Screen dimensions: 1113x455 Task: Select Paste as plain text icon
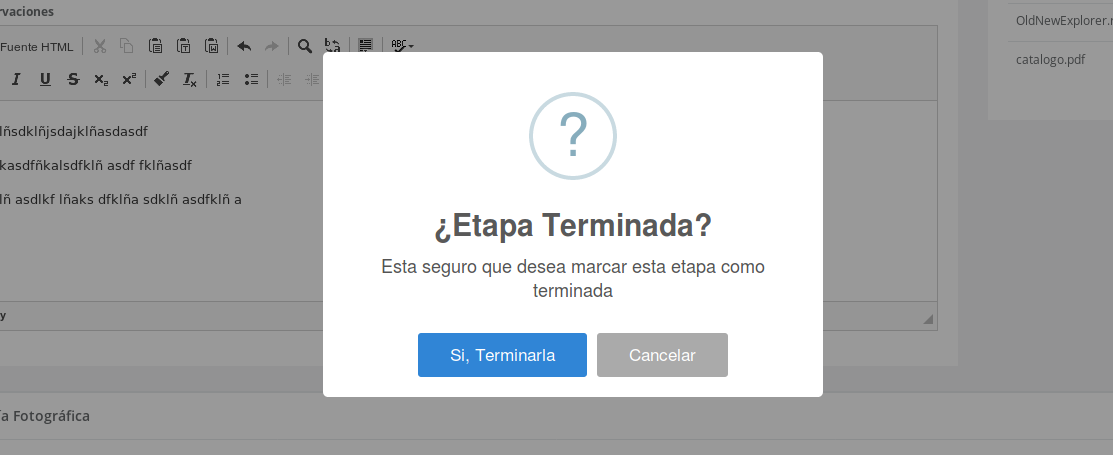[x=183, y=46]
